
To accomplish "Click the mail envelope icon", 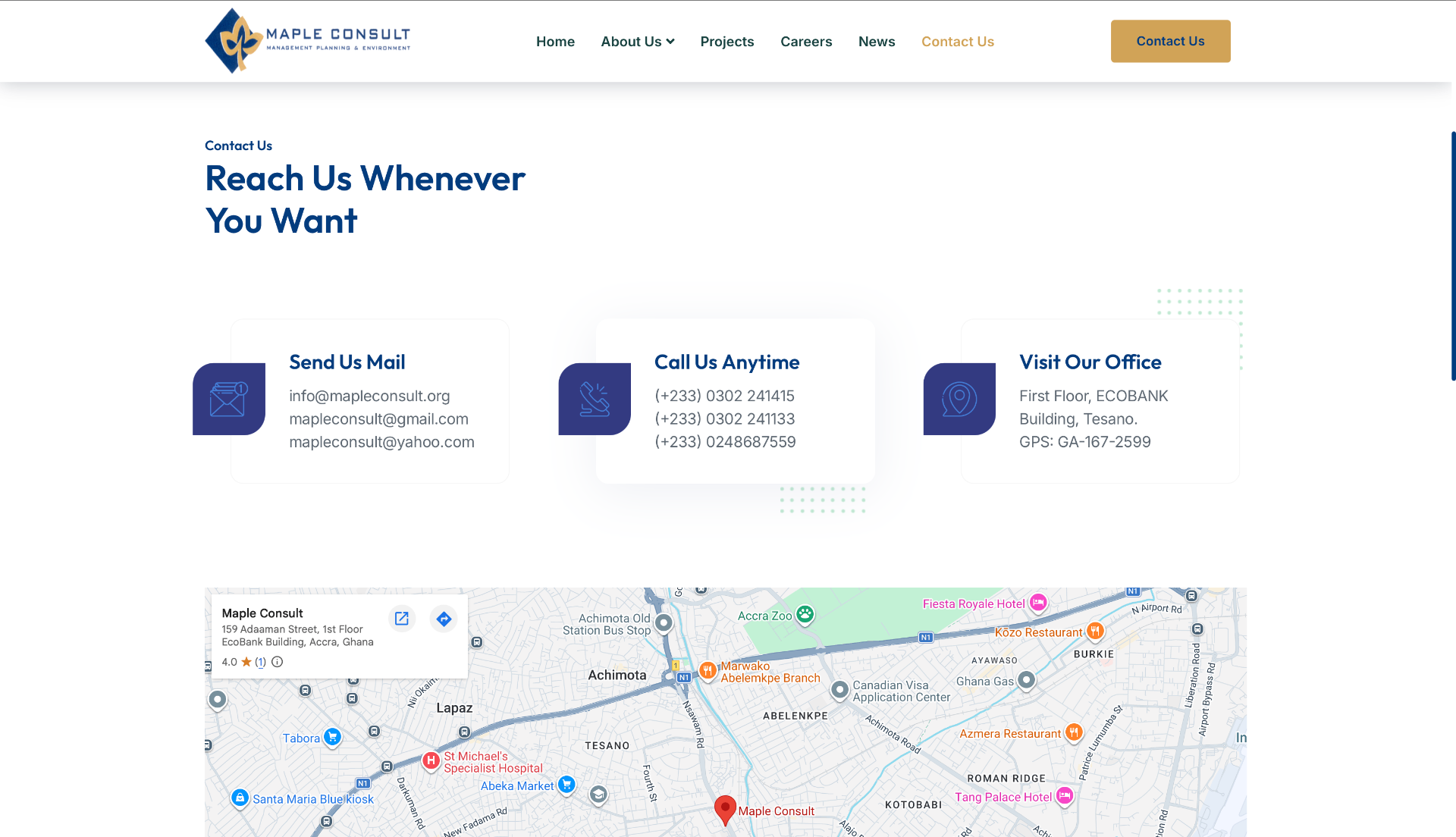I will coord(228,399).
